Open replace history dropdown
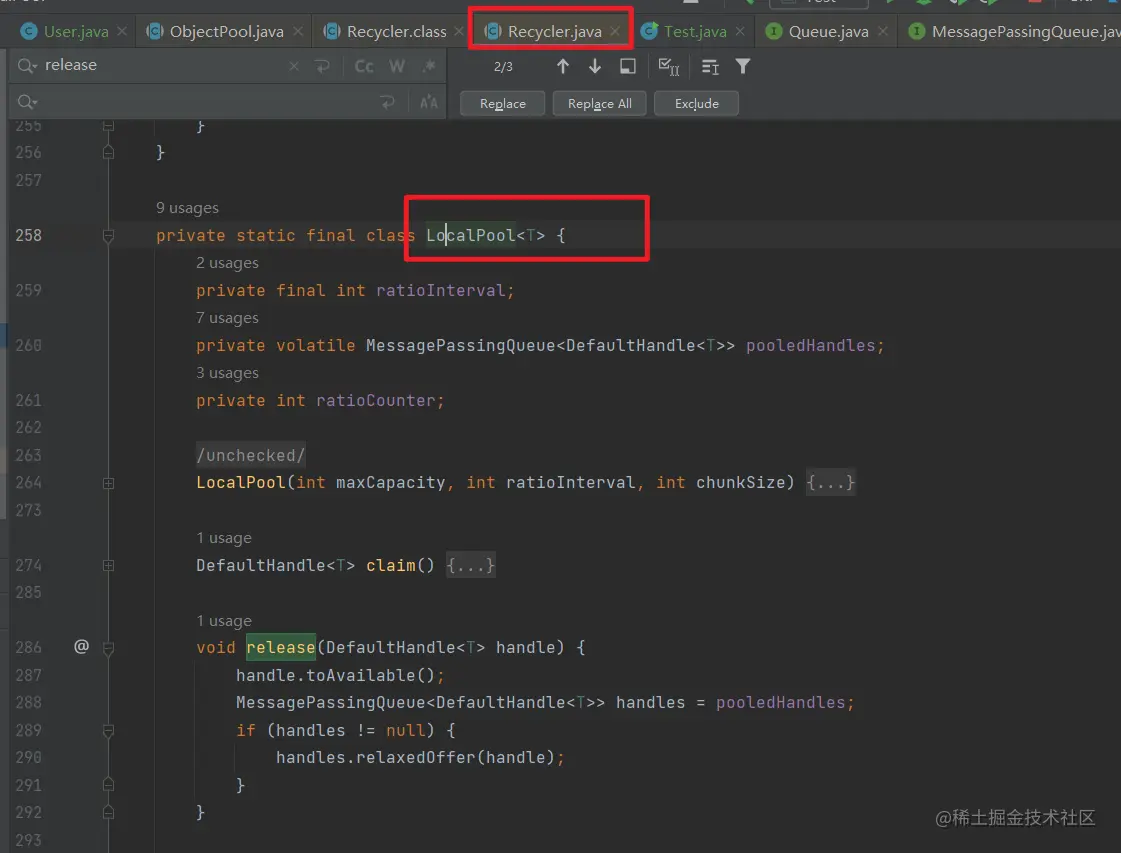Image resolution: width=1121 pixels, height=853 pixels. [x=27, y=102]
